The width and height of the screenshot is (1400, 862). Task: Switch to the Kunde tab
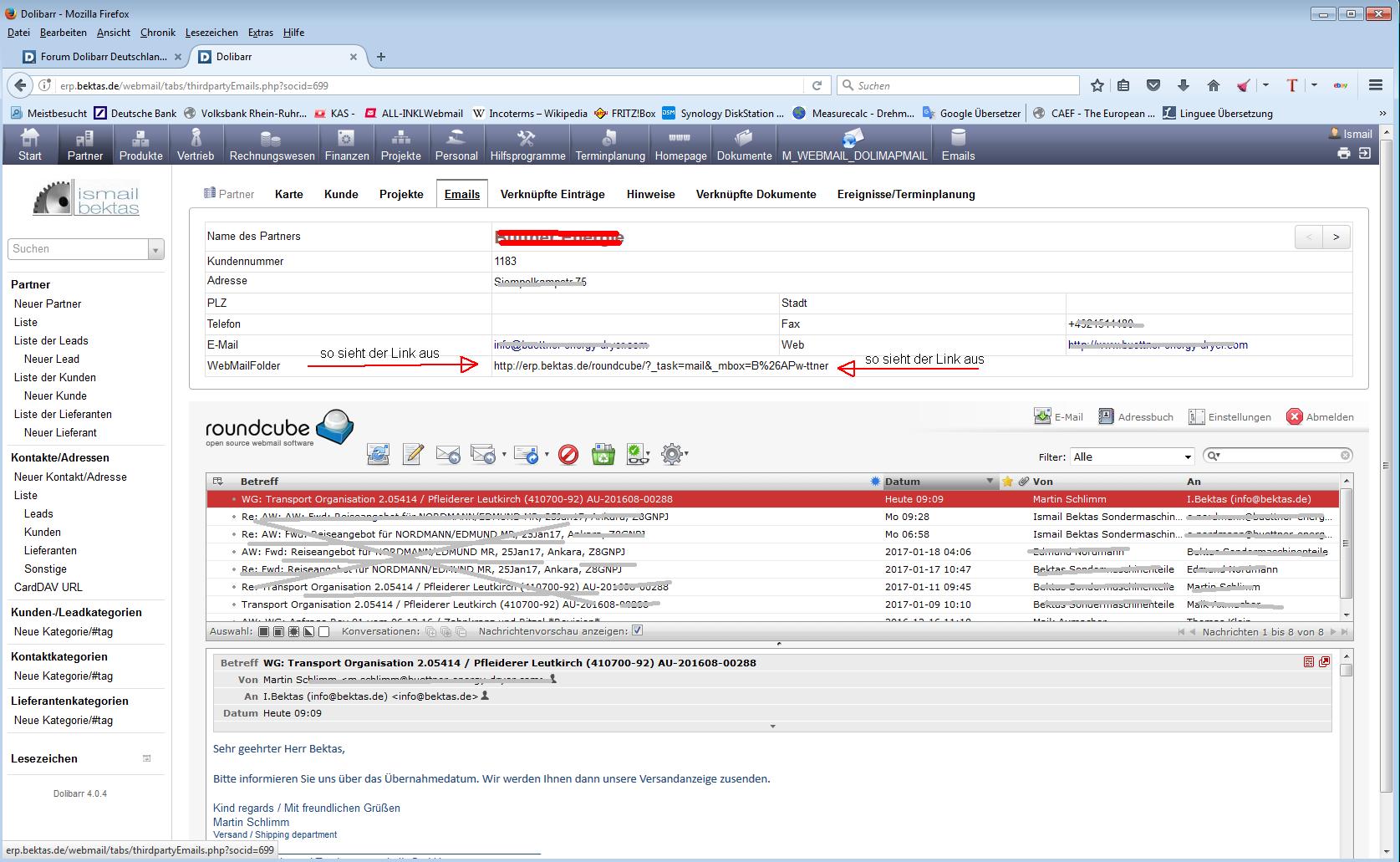pos(341,194)
